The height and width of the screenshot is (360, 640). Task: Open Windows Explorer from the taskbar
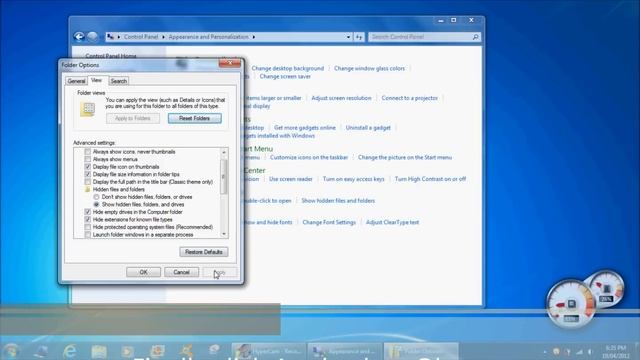(99, 351)
